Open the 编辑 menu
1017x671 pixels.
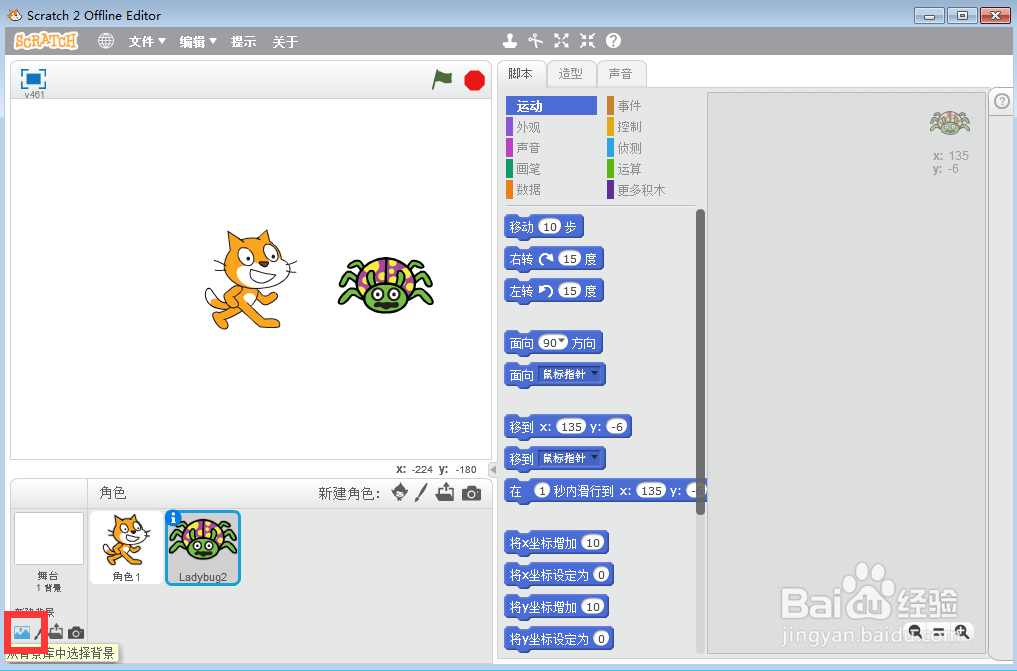coord(198,41)
